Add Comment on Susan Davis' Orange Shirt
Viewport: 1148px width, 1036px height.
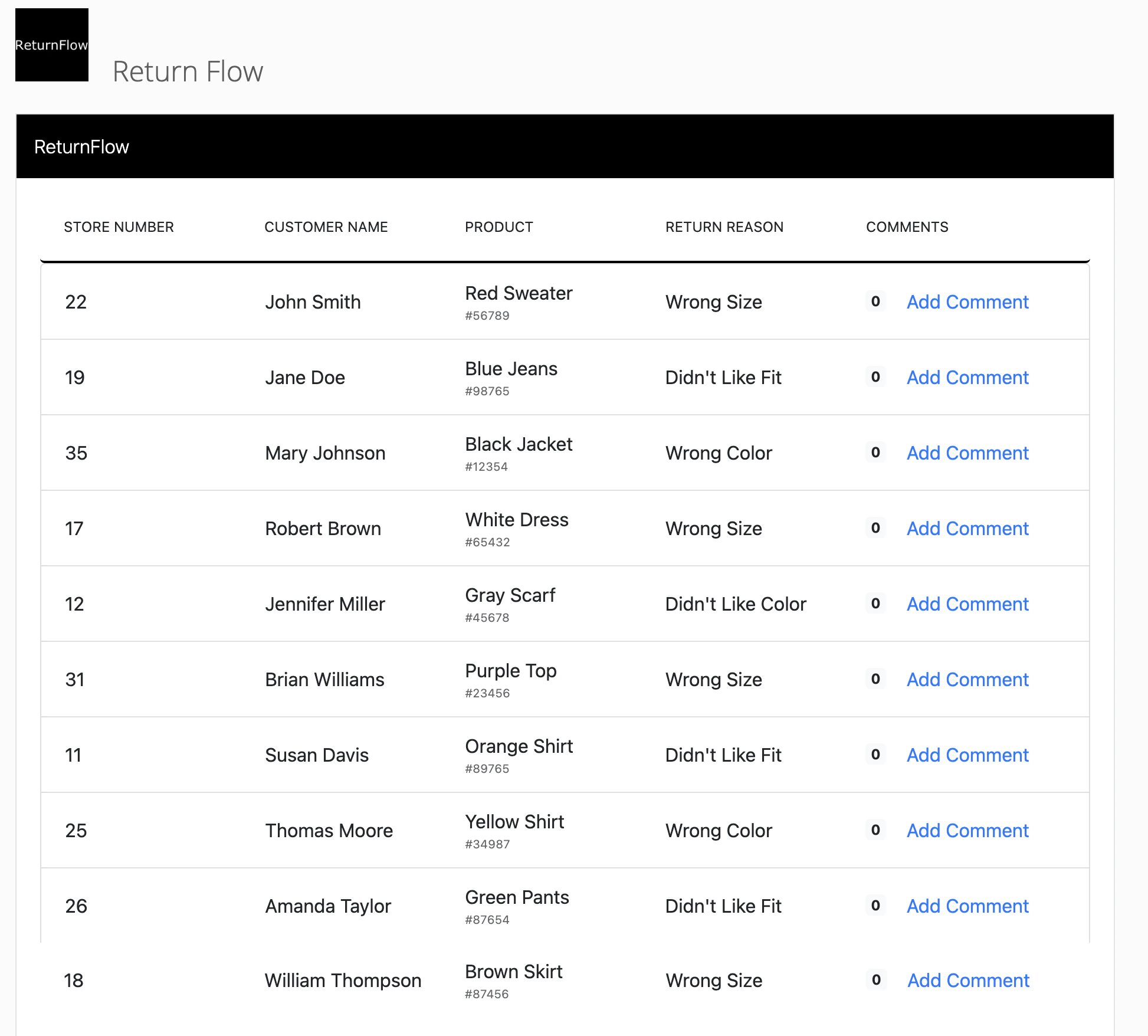(x=967, y=755)
